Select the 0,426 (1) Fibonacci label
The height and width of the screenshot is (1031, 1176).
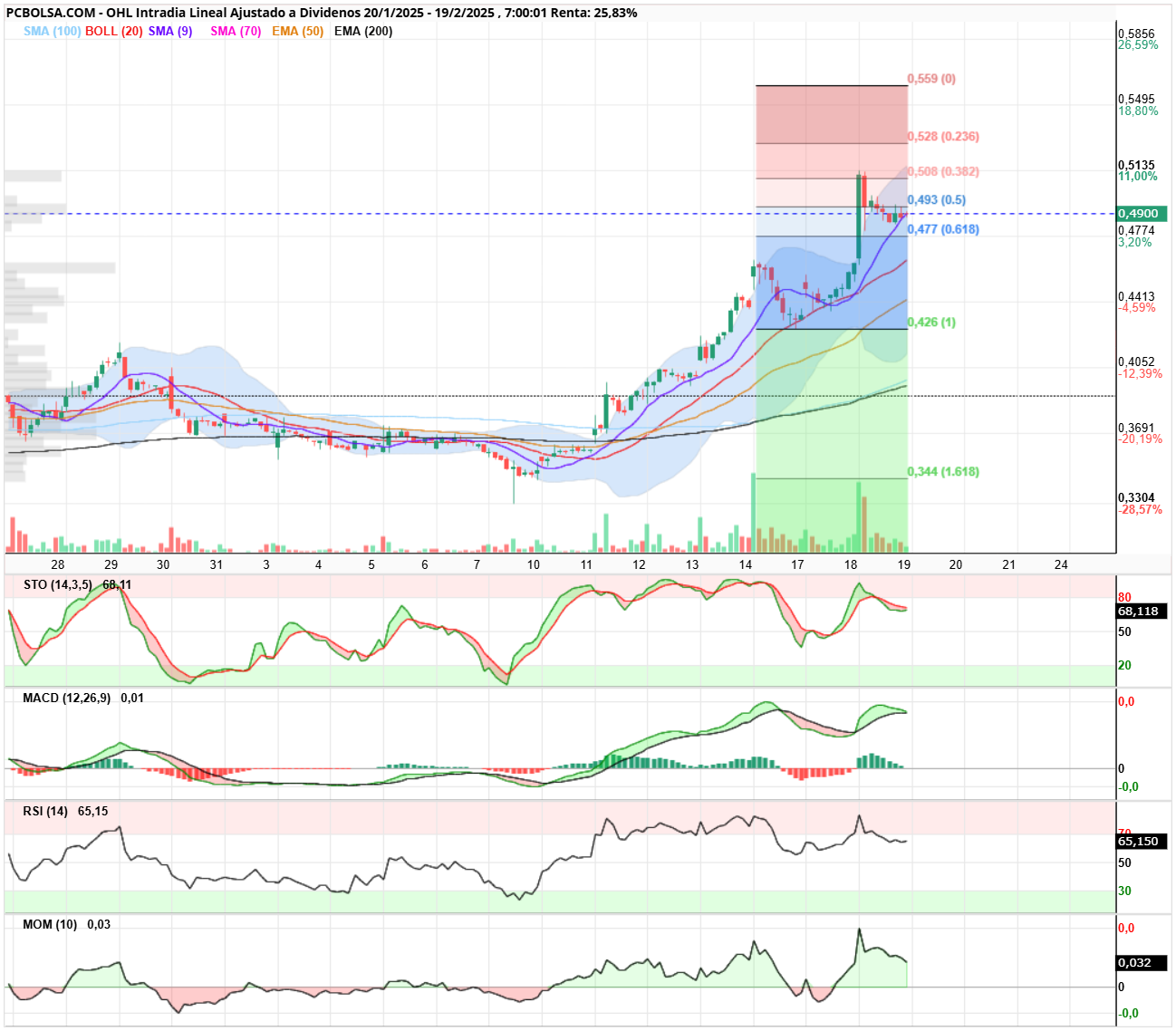point(931,323)
